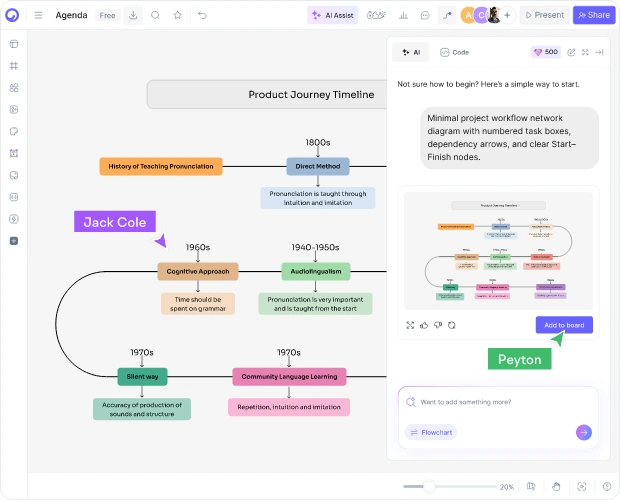Select the Product Journey Timeline title box
The height and width of the screenshot is (500, 620).
pos(267,94)
